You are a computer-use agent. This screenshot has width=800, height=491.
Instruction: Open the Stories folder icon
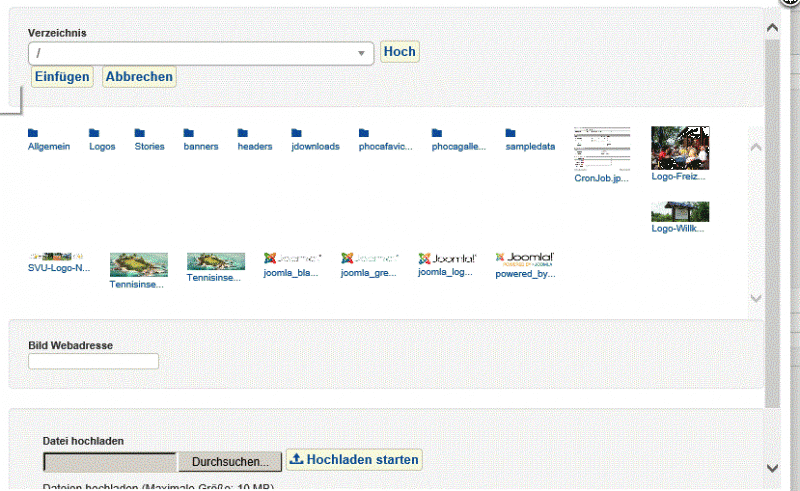coord(140,133)
